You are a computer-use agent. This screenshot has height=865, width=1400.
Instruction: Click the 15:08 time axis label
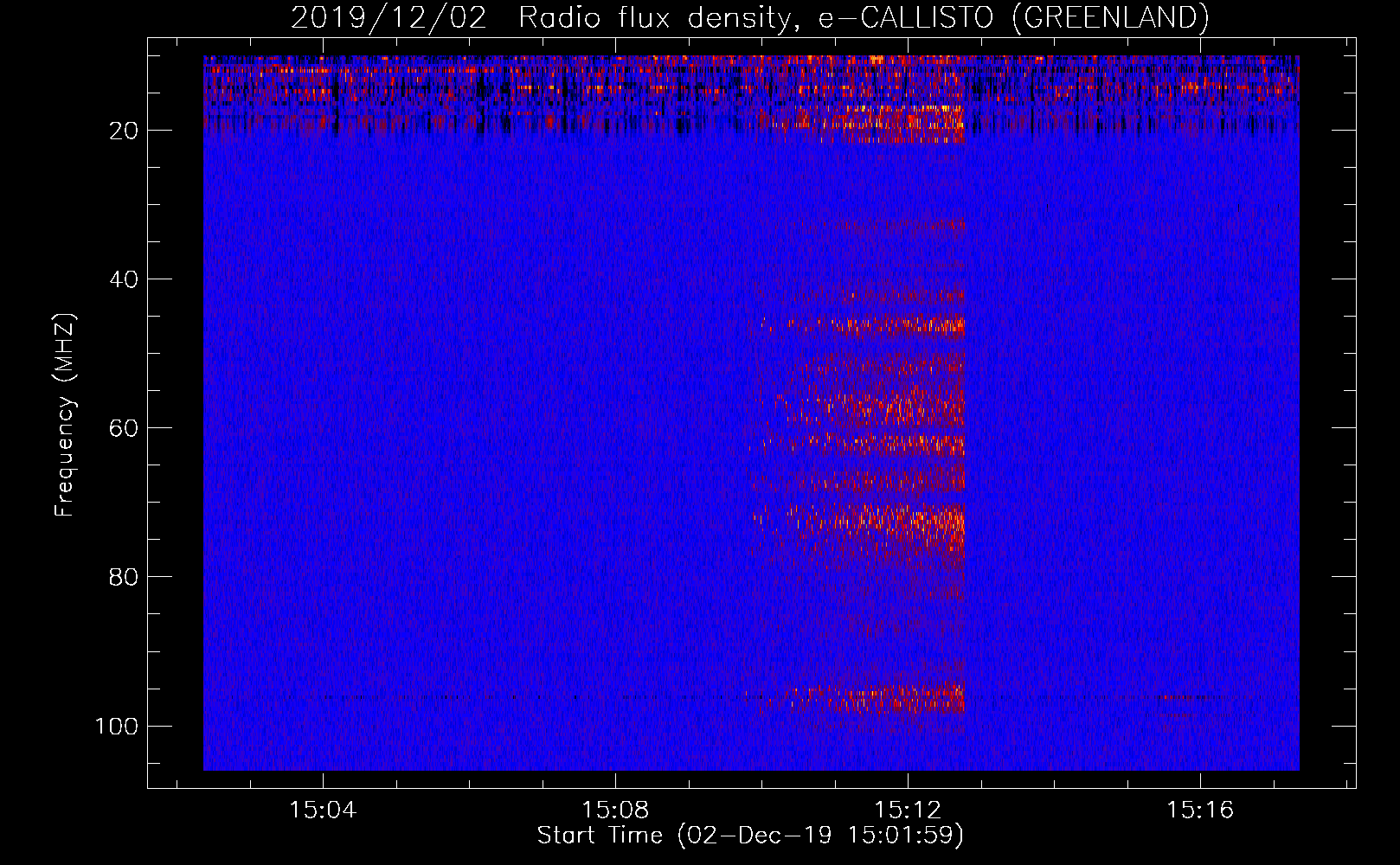pos(615,811)
